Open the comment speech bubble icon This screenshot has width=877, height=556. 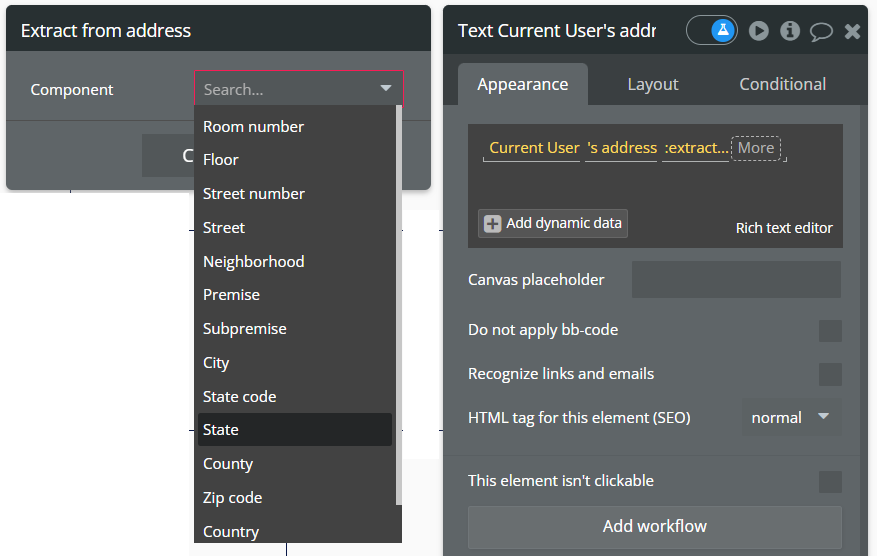click(x=821, y=31)
